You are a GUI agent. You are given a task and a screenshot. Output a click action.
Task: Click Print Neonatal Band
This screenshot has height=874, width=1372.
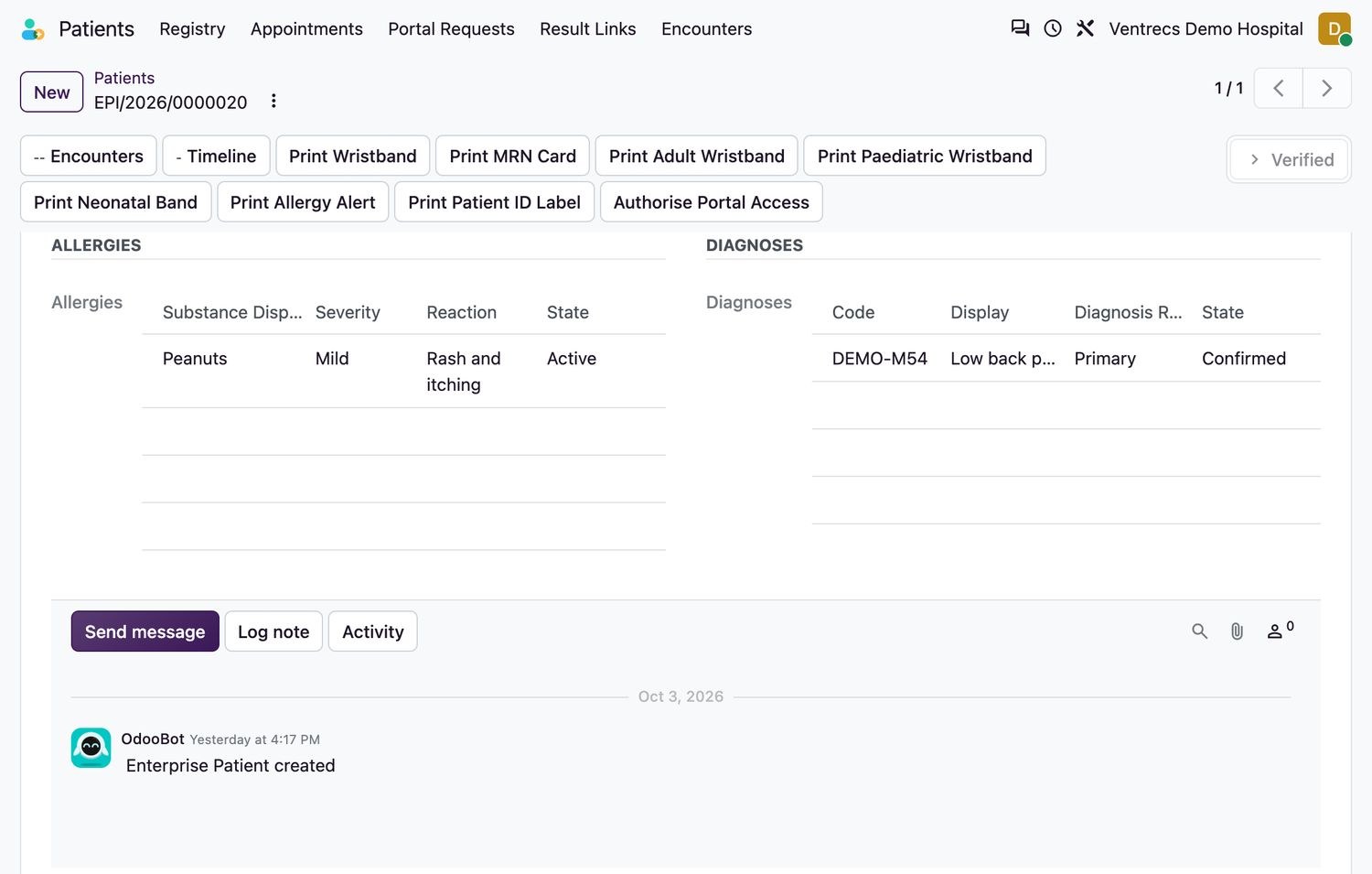point(116,202)
